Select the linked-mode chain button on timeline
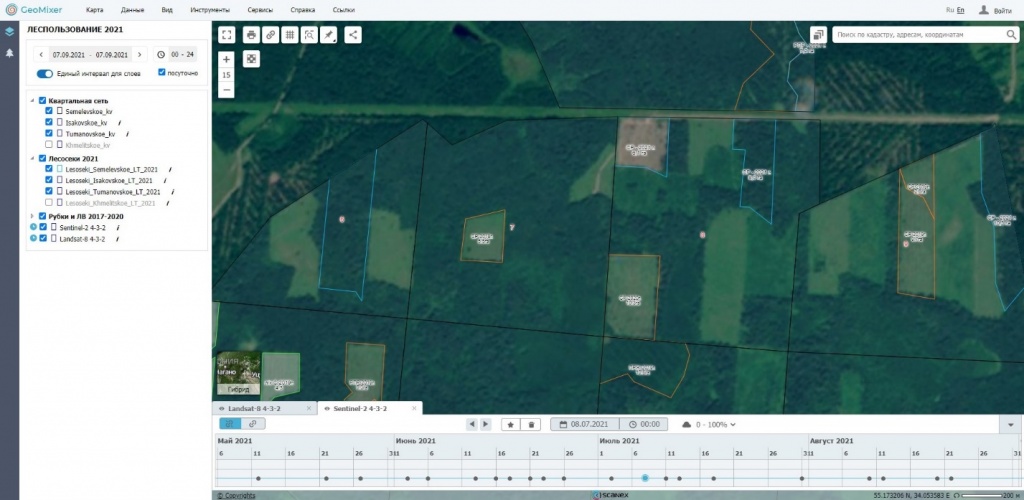The height and width of the screenshot is (500, 1024). click(x=253, y=424)
